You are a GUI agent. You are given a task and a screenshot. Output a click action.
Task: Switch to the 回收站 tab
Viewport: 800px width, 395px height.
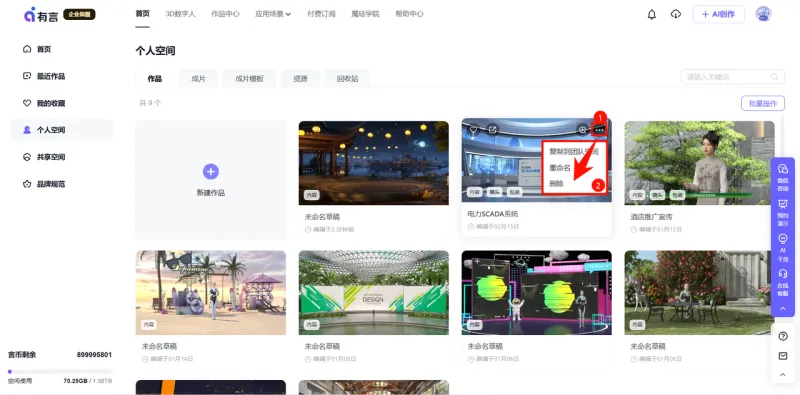click(347, 79)
